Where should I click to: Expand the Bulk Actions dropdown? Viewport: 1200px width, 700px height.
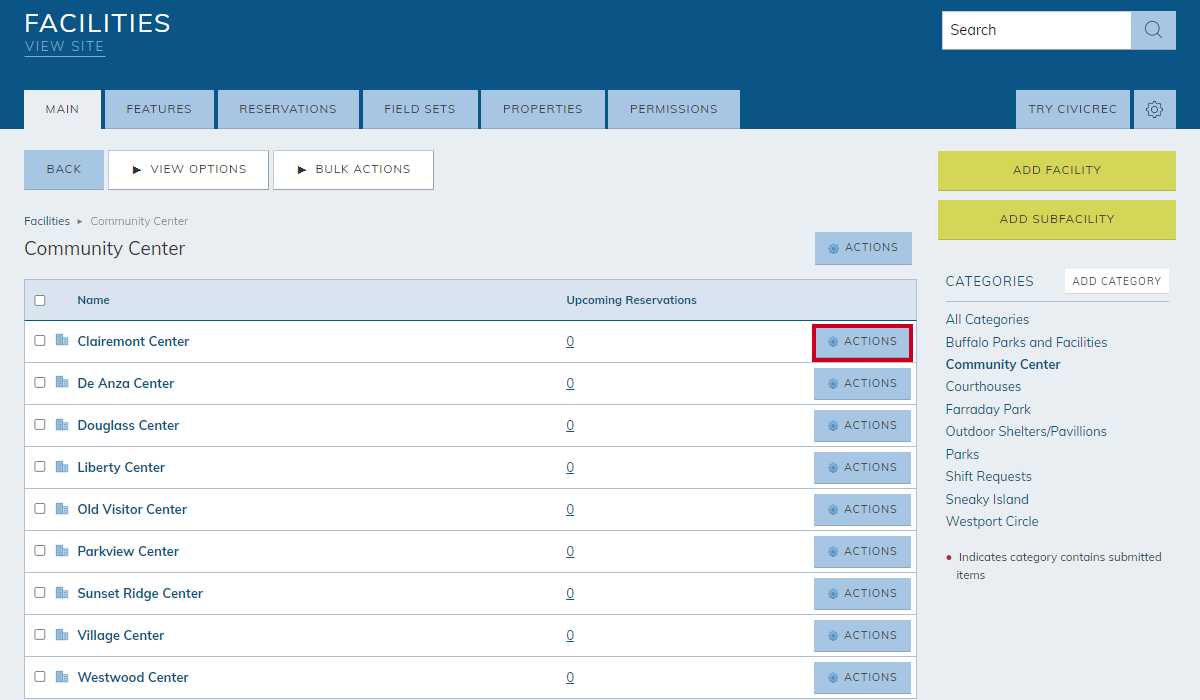point(353,170)
